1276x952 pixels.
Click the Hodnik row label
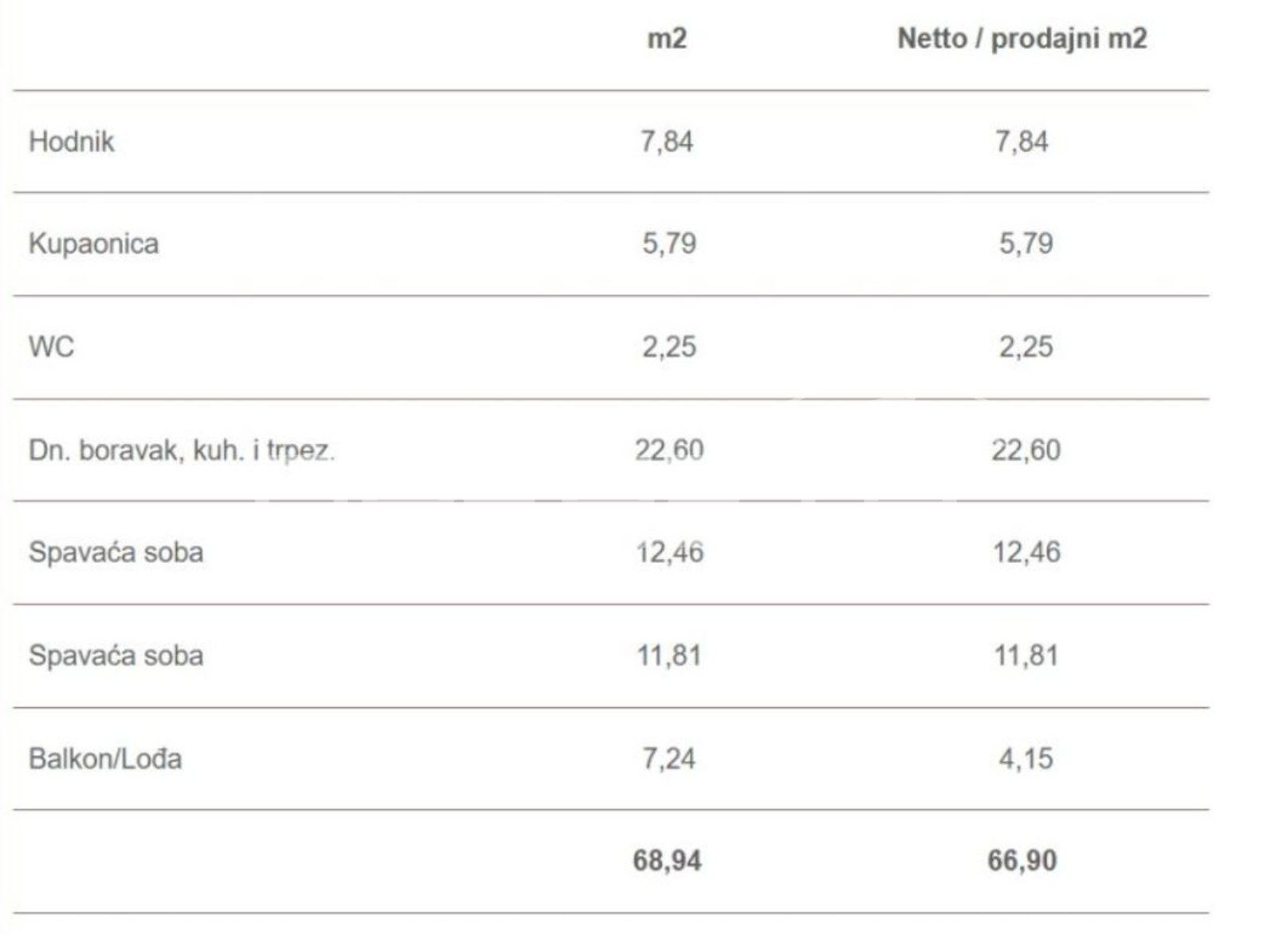(x=72, y=142)
